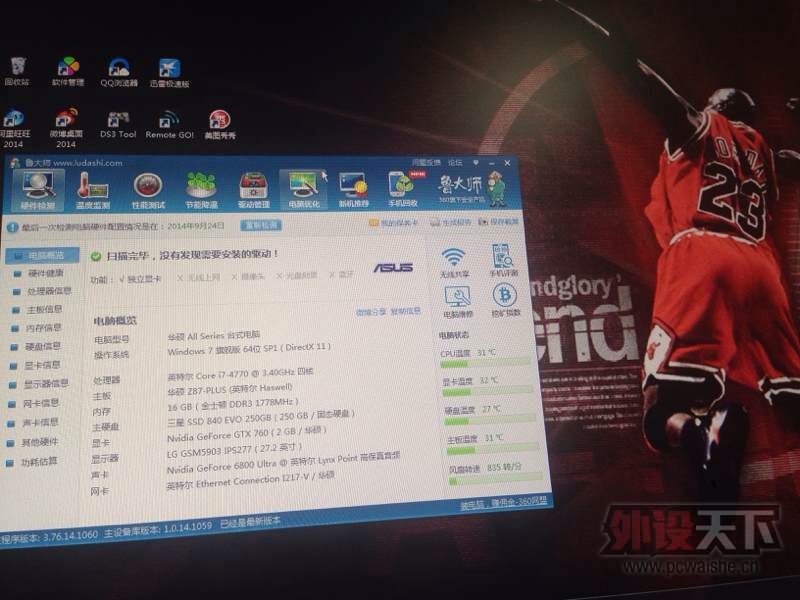
Task: Click the 主板温度 motherboard temperature bar
Action: pyautogui.click(x=493, y=449)
